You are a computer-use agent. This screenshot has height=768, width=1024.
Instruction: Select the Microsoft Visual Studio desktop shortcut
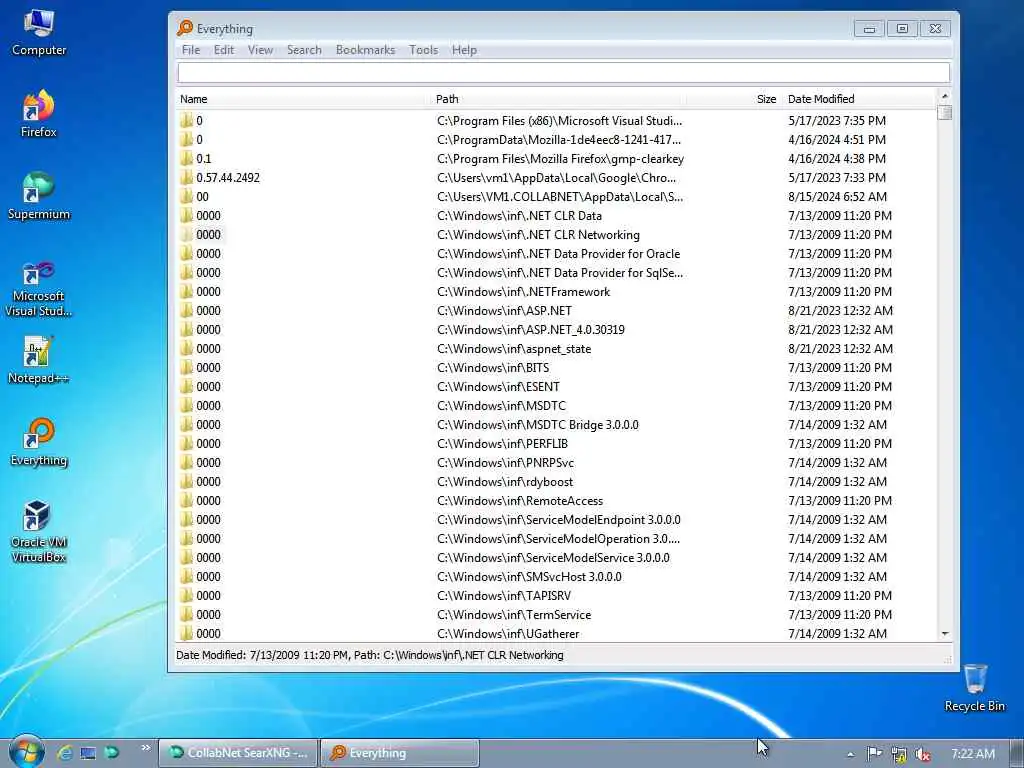(39, 287)
